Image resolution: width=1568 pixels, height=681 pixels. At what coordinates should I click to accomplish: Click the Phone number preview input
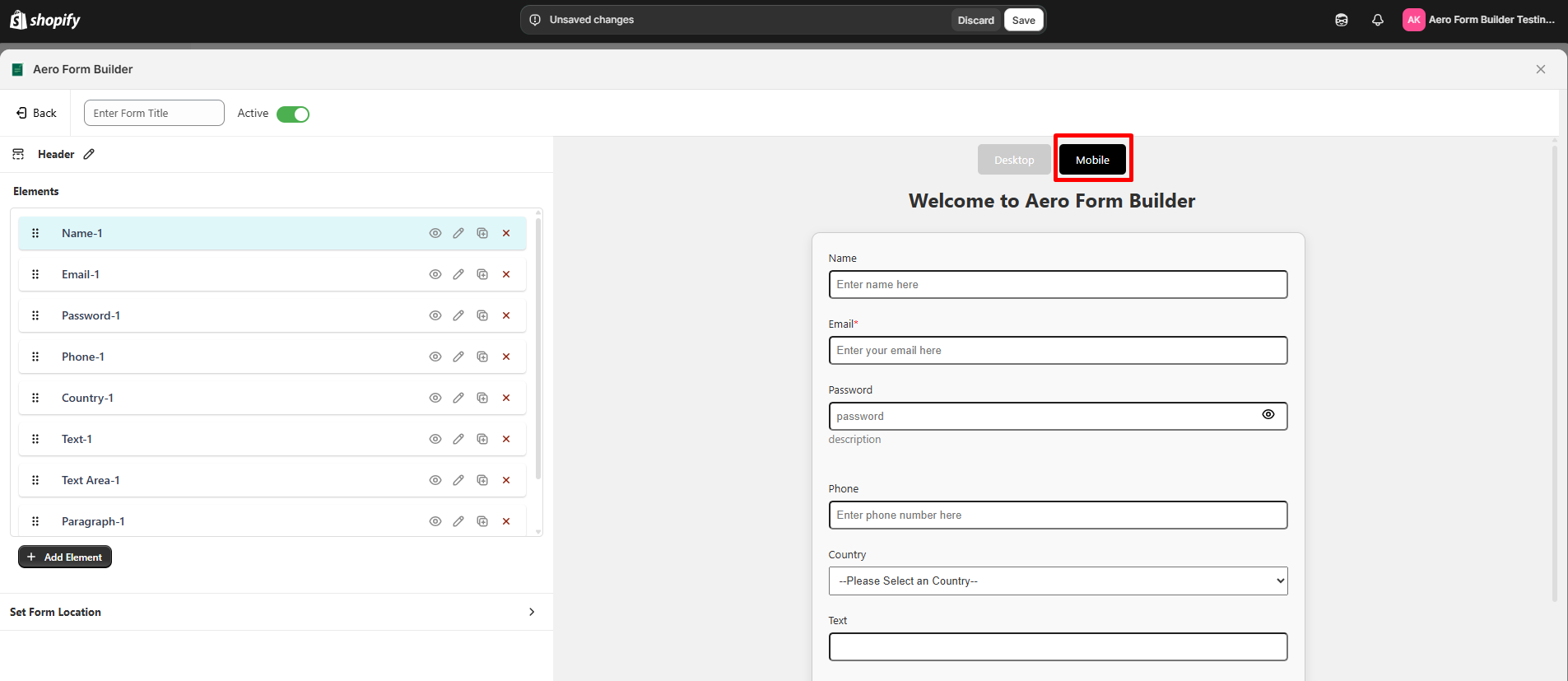pos(1058,515)
